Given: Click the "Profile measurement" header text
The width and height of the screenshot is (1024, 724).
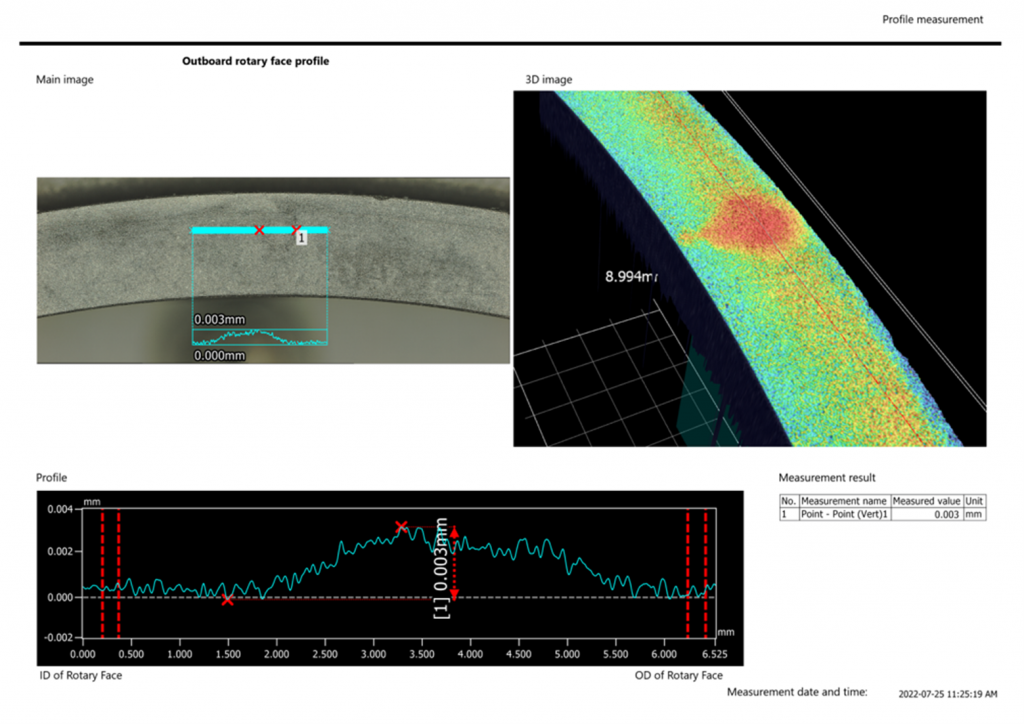Looking at the screenshot, I should point(932,20).
